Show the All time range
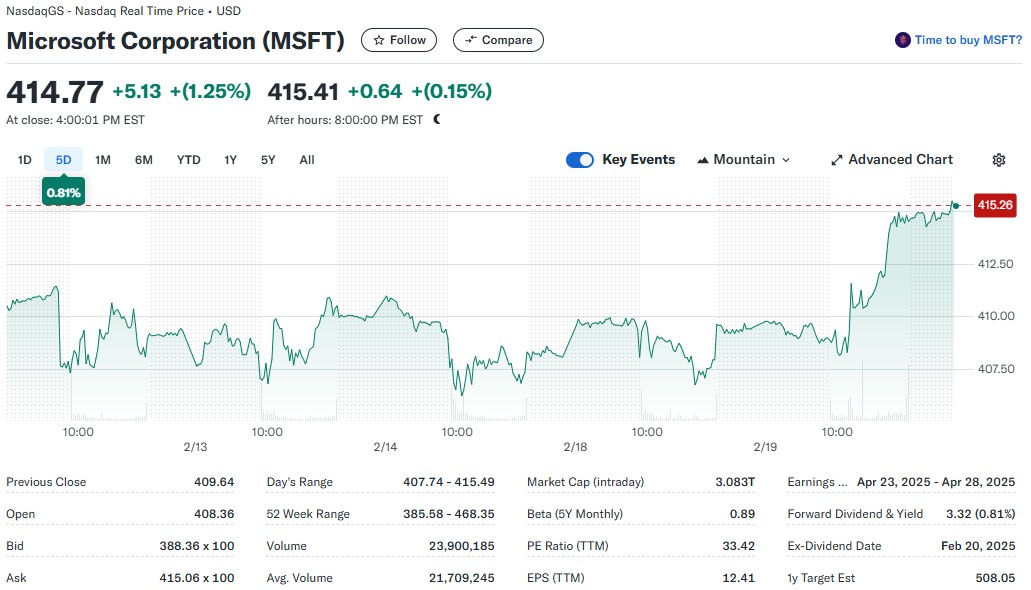The image size is (1031, 590). [x=307, y=160]
